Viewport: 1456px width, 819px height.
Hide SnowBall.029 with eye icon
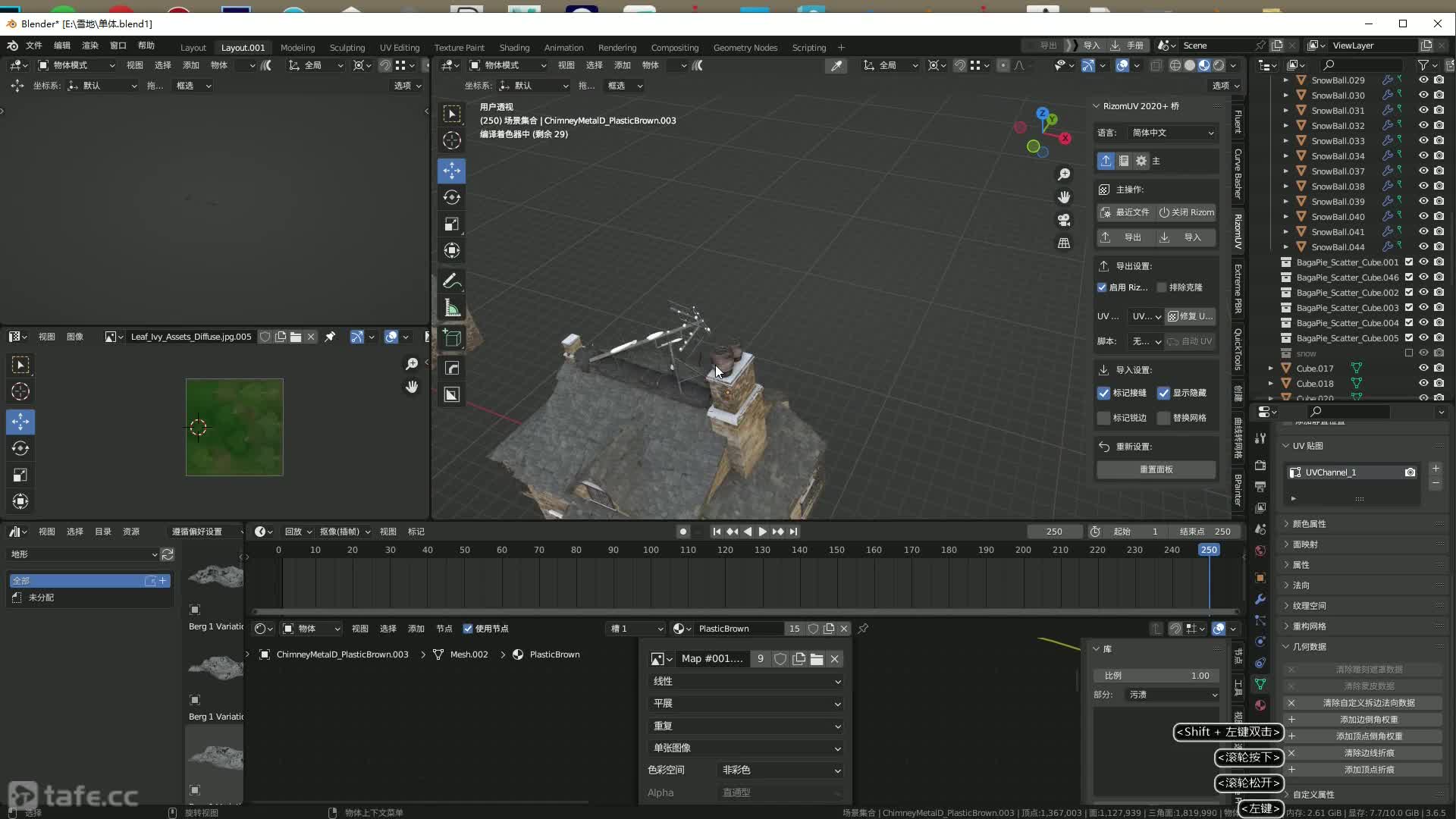[1423, 80]
